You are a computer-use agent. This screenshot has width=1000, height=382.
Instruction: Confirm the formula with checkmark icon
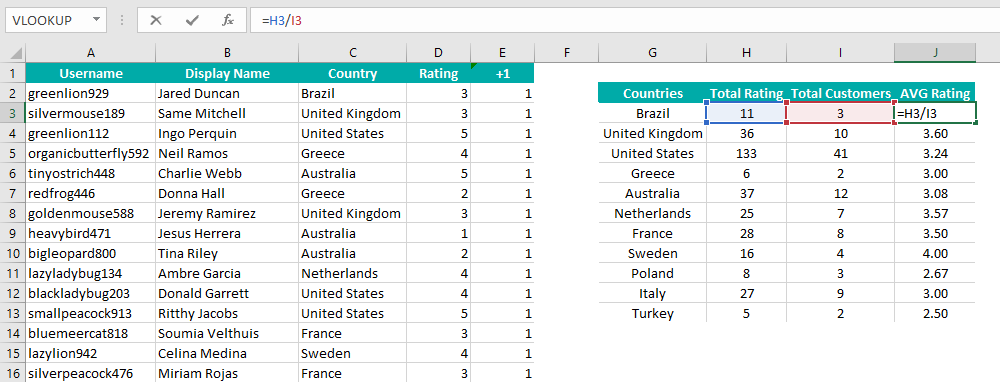[x=192, y=20]
